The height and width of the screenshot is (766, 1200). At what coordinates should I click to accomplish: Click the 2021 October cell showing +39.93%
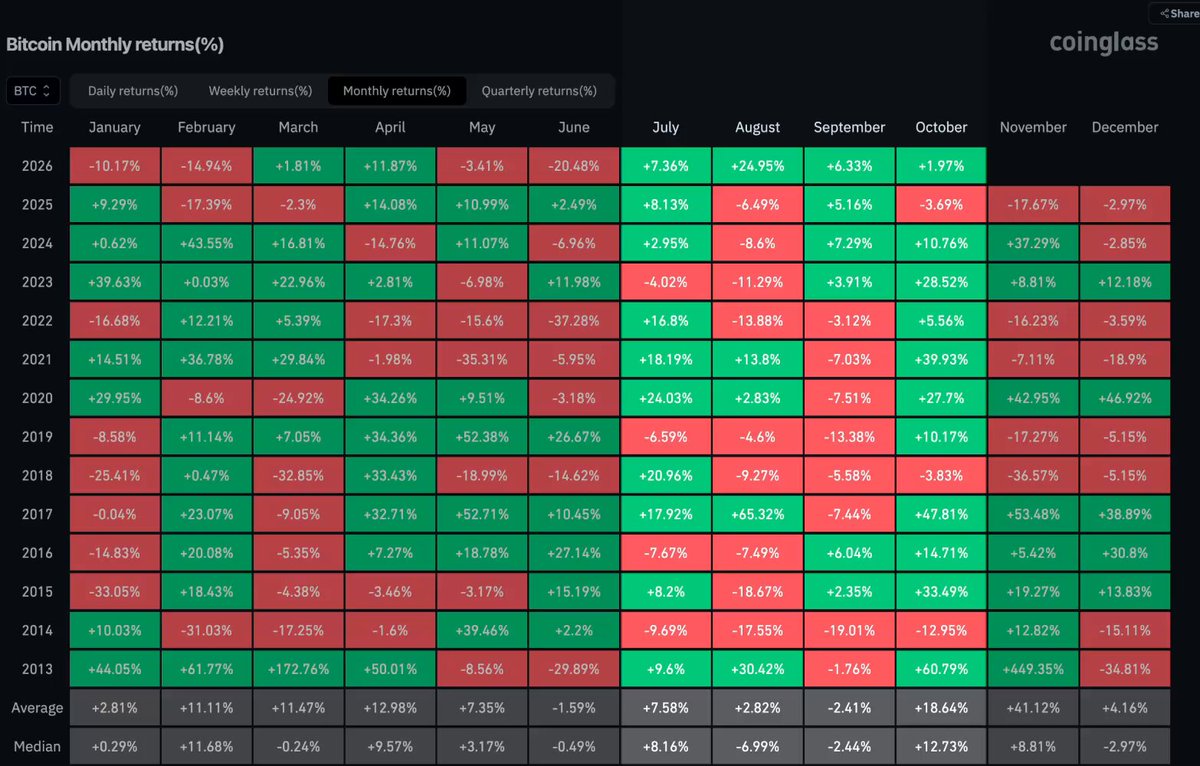[x=941, y=360]
